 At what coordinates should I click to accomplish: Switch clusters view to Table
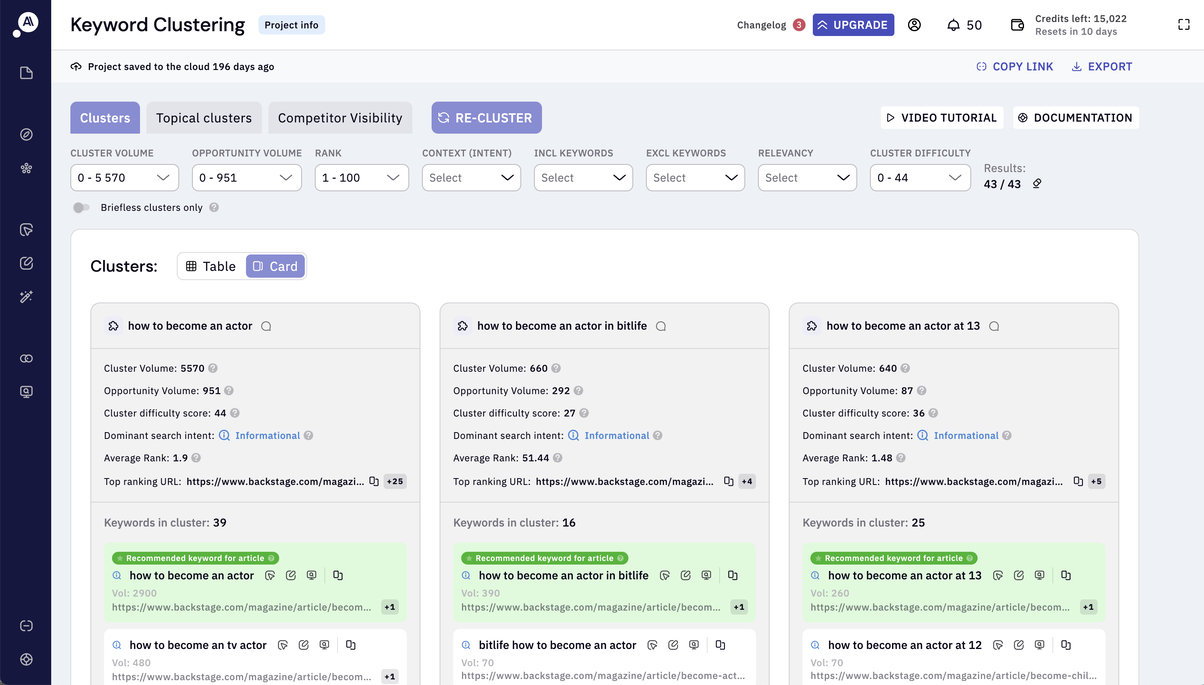coord(211,265)
